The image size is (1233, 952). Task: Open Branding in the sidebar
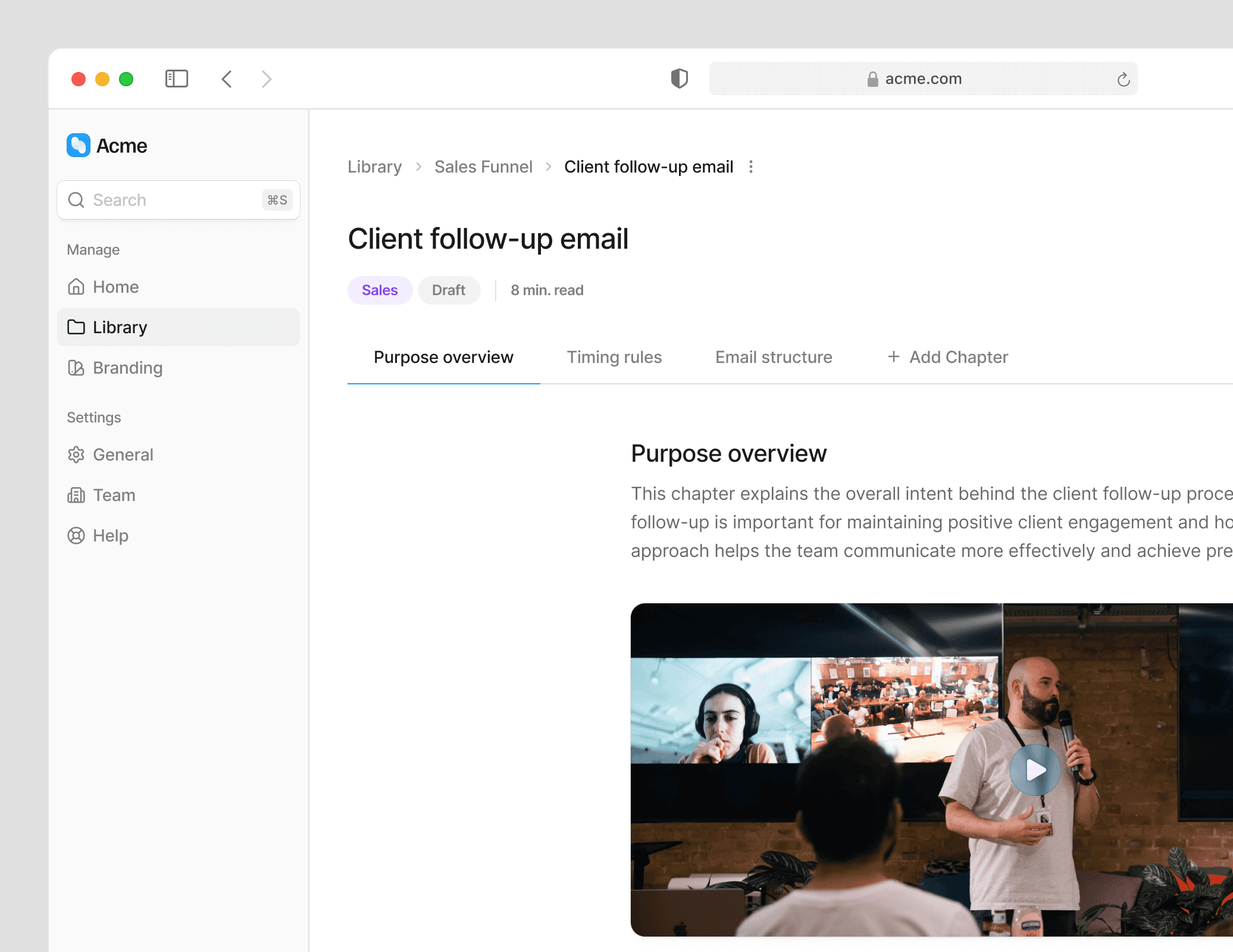point(127,368)
